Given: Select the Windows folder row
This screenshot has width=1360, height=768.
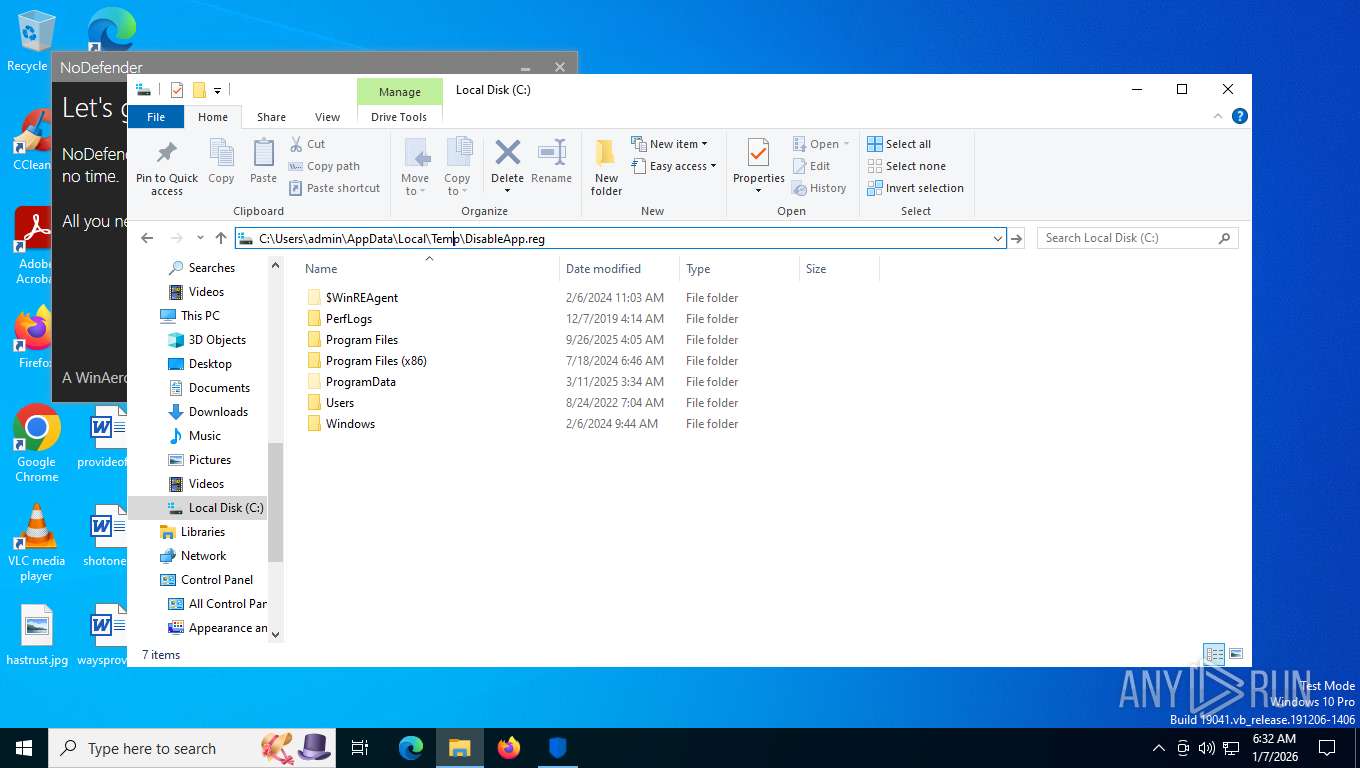Looking at the screenshot, I should 350,423.
